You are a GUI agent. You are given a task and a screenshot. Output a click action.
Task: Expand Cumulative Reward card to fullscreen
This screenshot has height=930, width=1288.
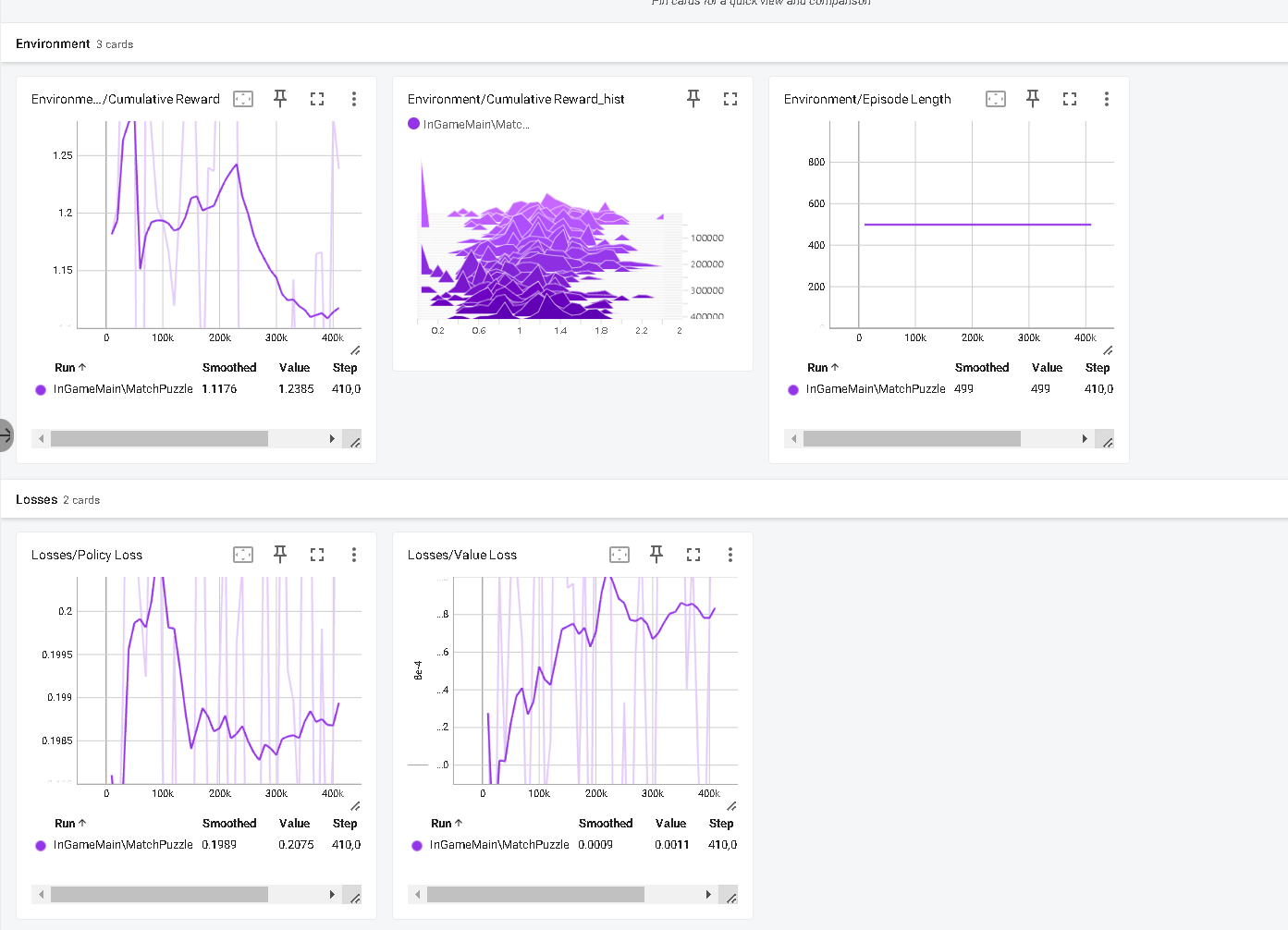click(x=317, y=99)
